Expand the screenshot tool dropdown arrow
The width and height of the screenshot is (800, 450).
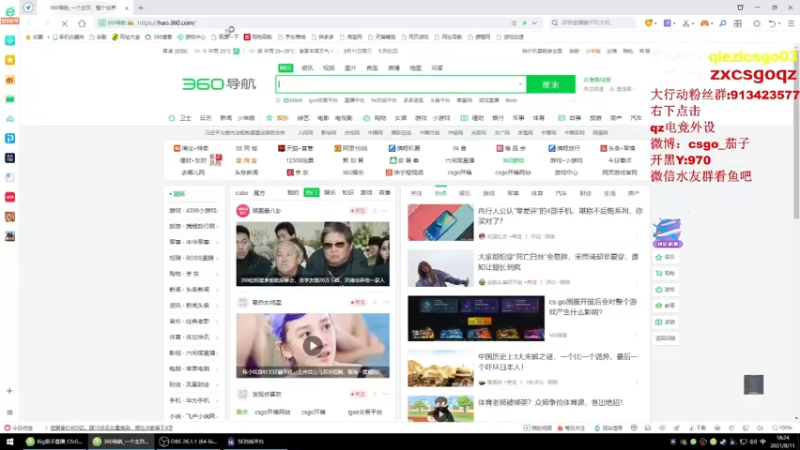[692, 23]
